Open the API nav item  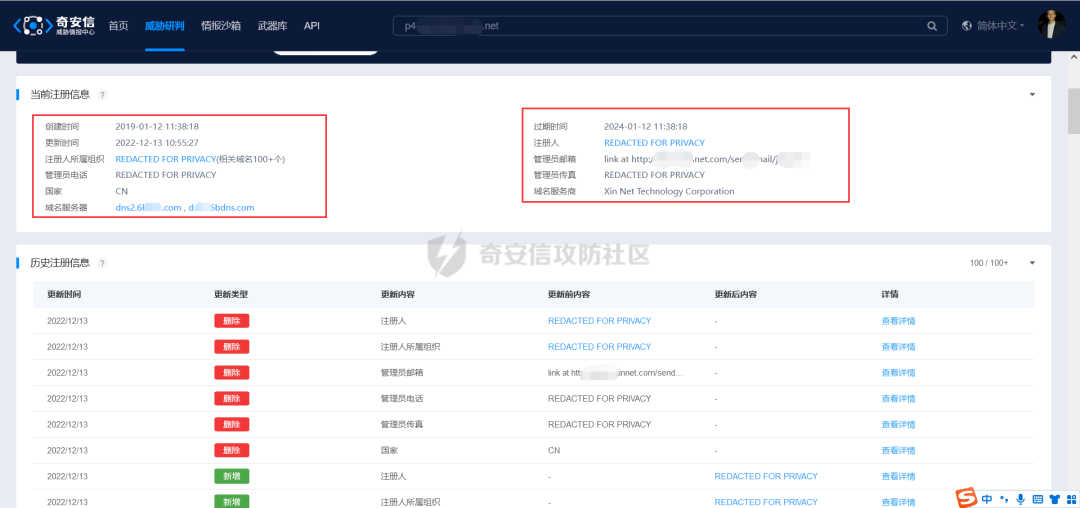pyautogui.click(x=312, y=25)
